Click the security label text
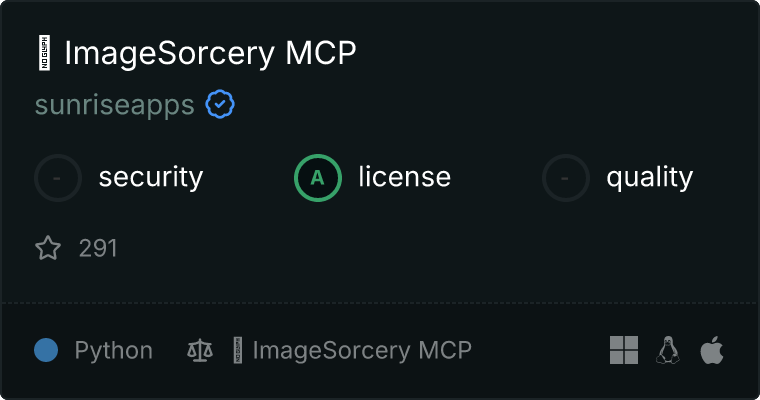Screen dimensions: 760x400 click(151, 177)
